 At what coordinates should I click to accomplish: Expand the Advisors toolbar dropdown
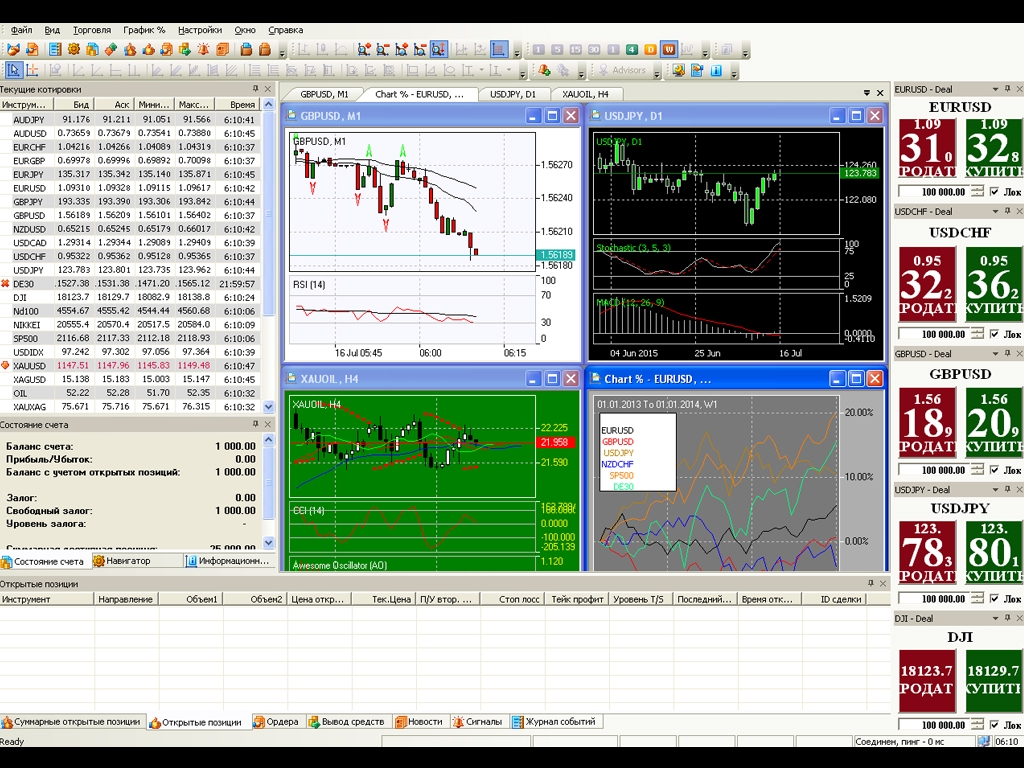[656, 72]
